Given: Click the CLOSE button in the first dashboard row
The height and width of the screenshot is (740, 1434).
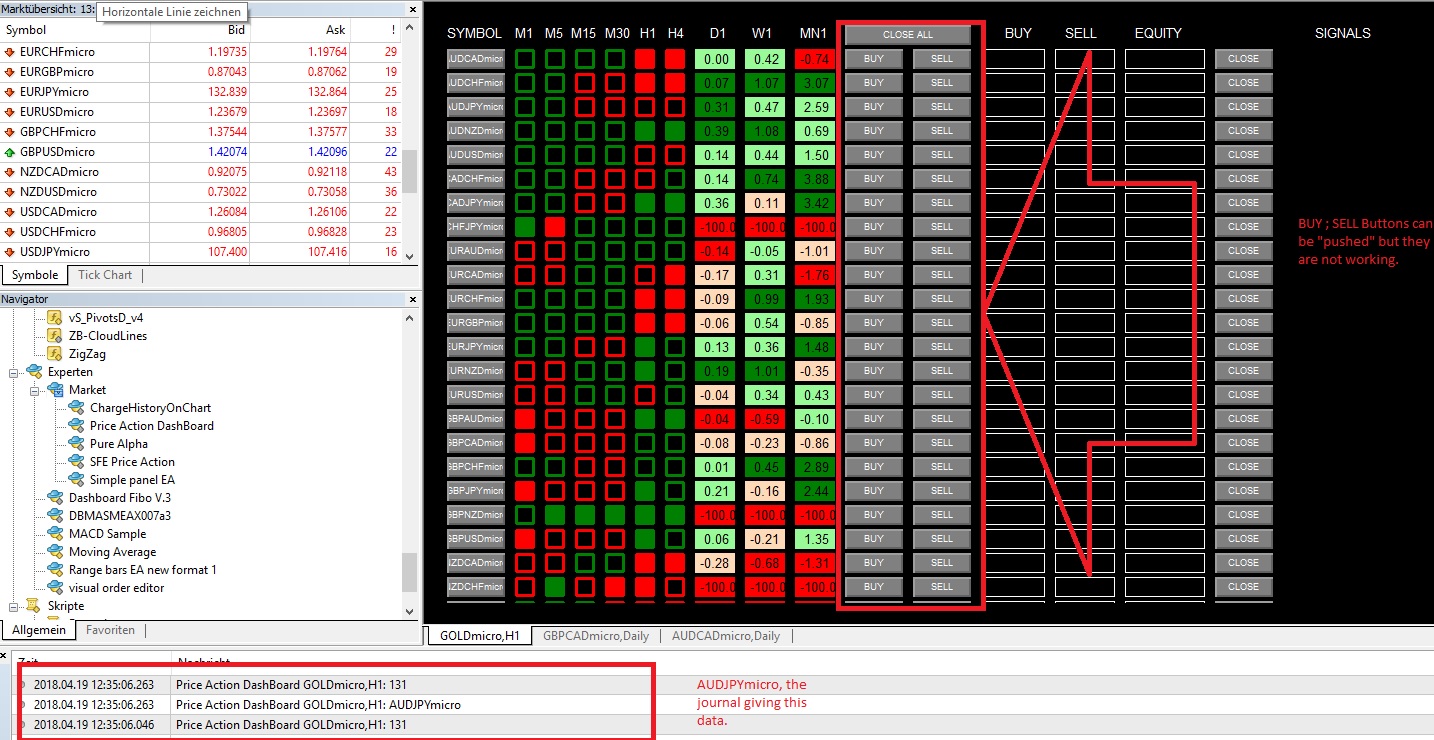Looking at the screenshot, I should tap(1244, 58).
